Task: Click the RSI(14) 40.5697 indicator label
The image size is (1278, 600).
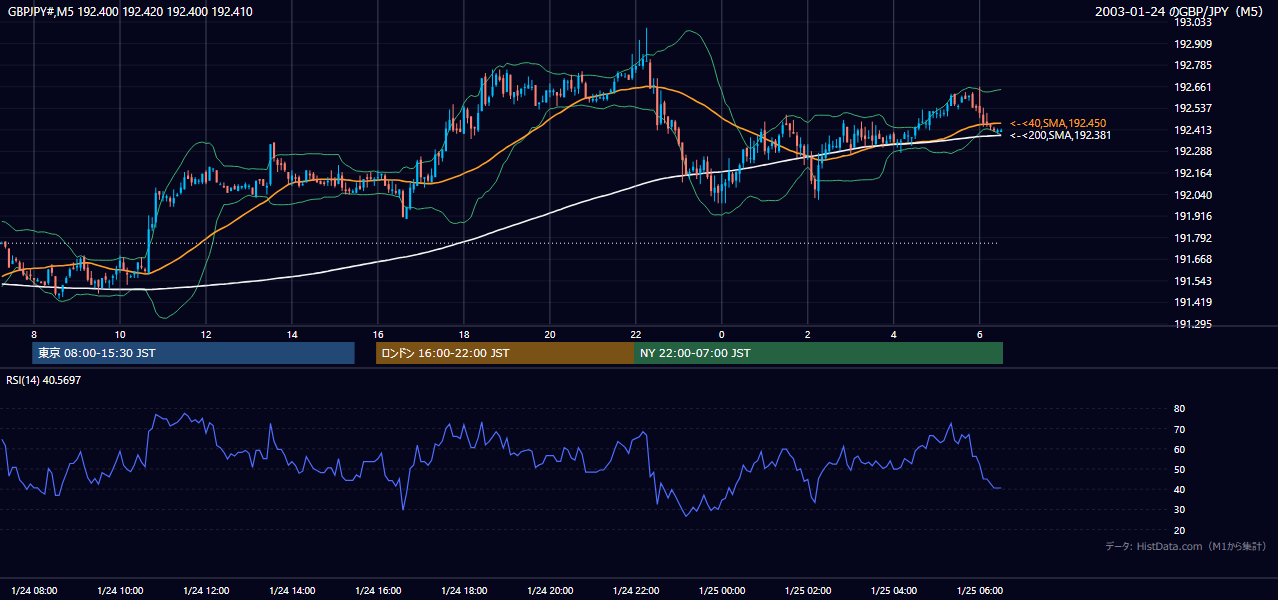Action: [x=44, y=380]
